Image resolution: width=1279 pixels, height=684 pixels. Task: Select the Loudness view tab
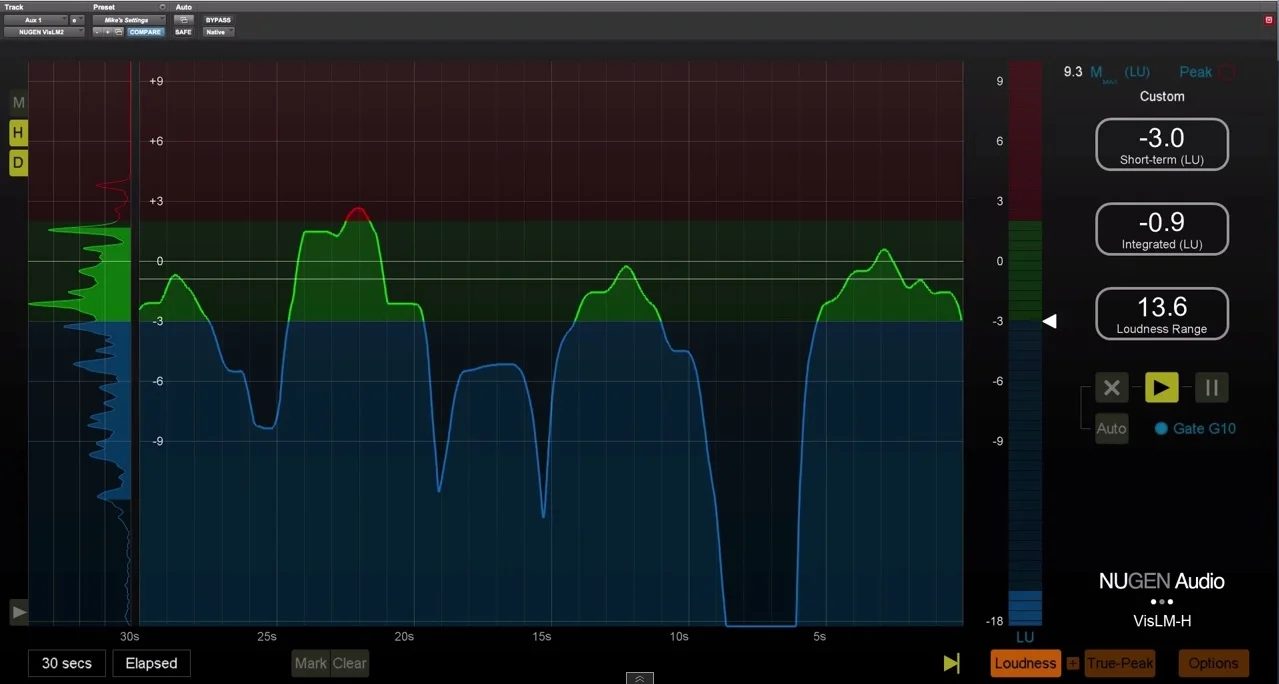1024,663
